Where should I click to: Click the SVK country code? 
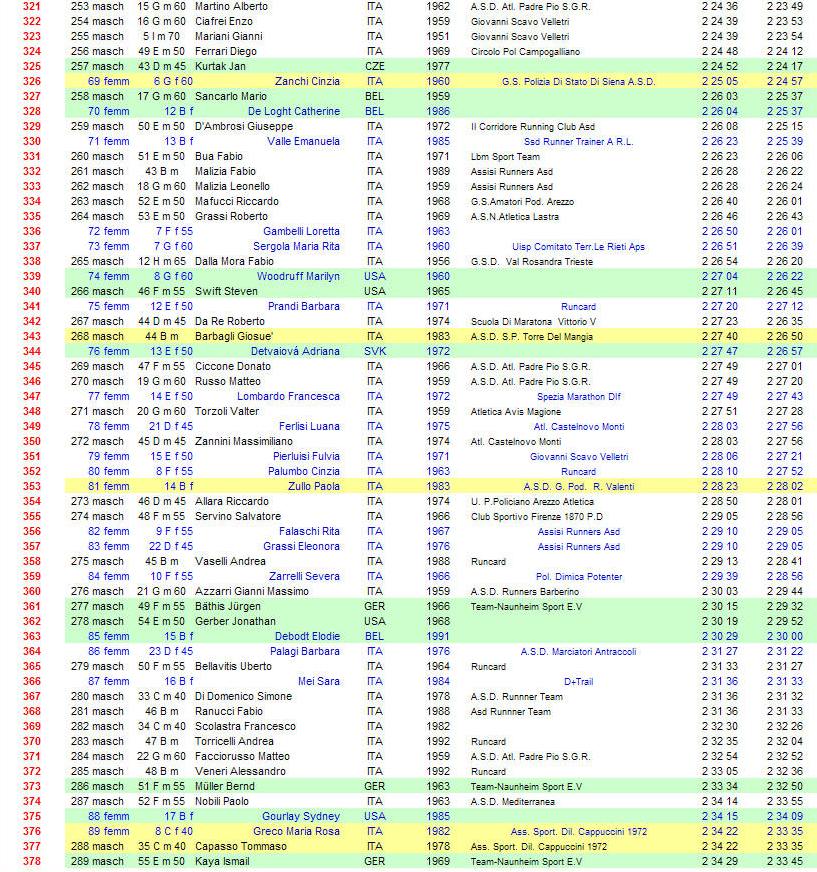pos(375,352)
